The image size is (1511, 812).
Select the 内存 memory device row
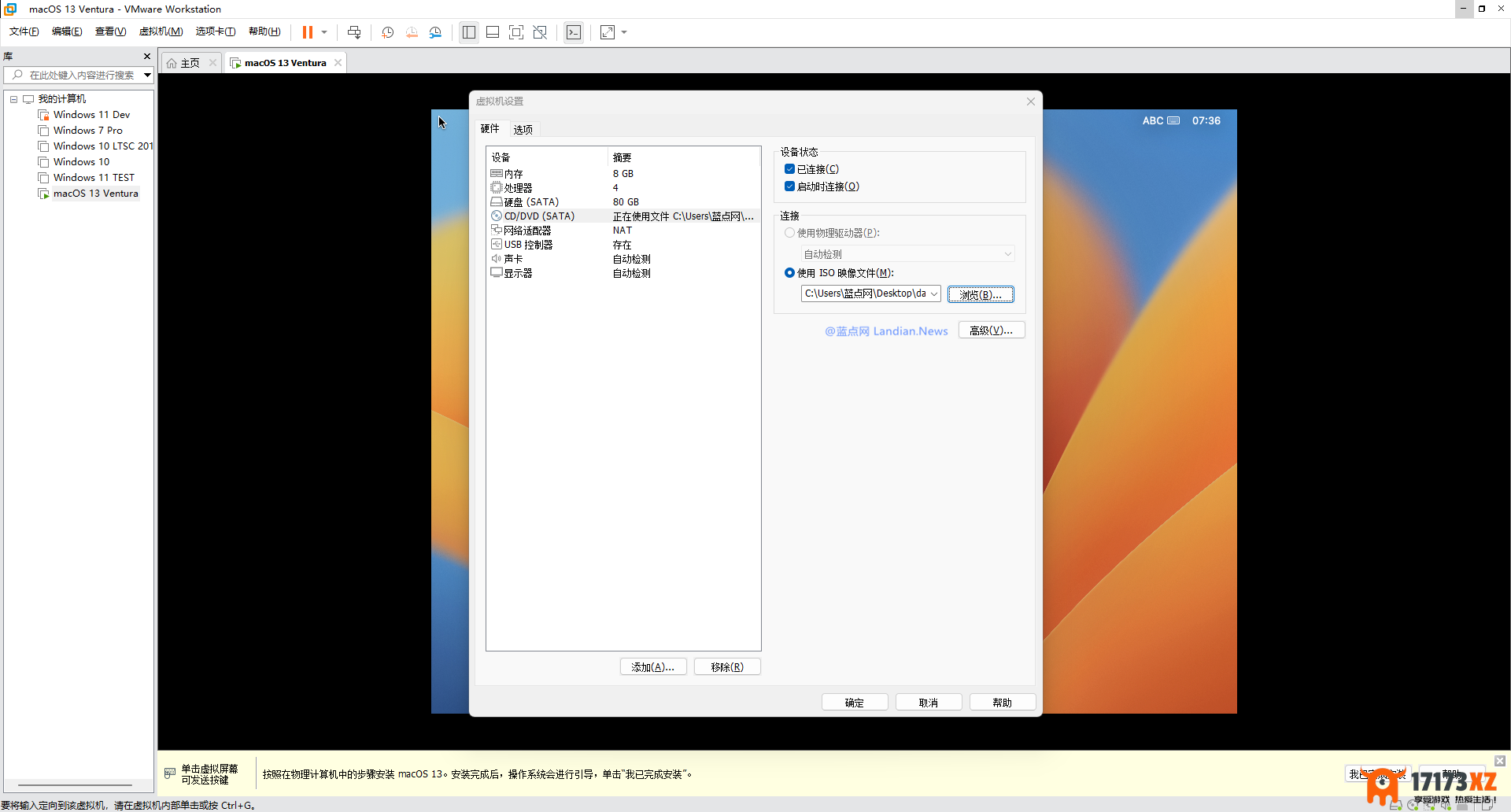click(x=623, y=174)
